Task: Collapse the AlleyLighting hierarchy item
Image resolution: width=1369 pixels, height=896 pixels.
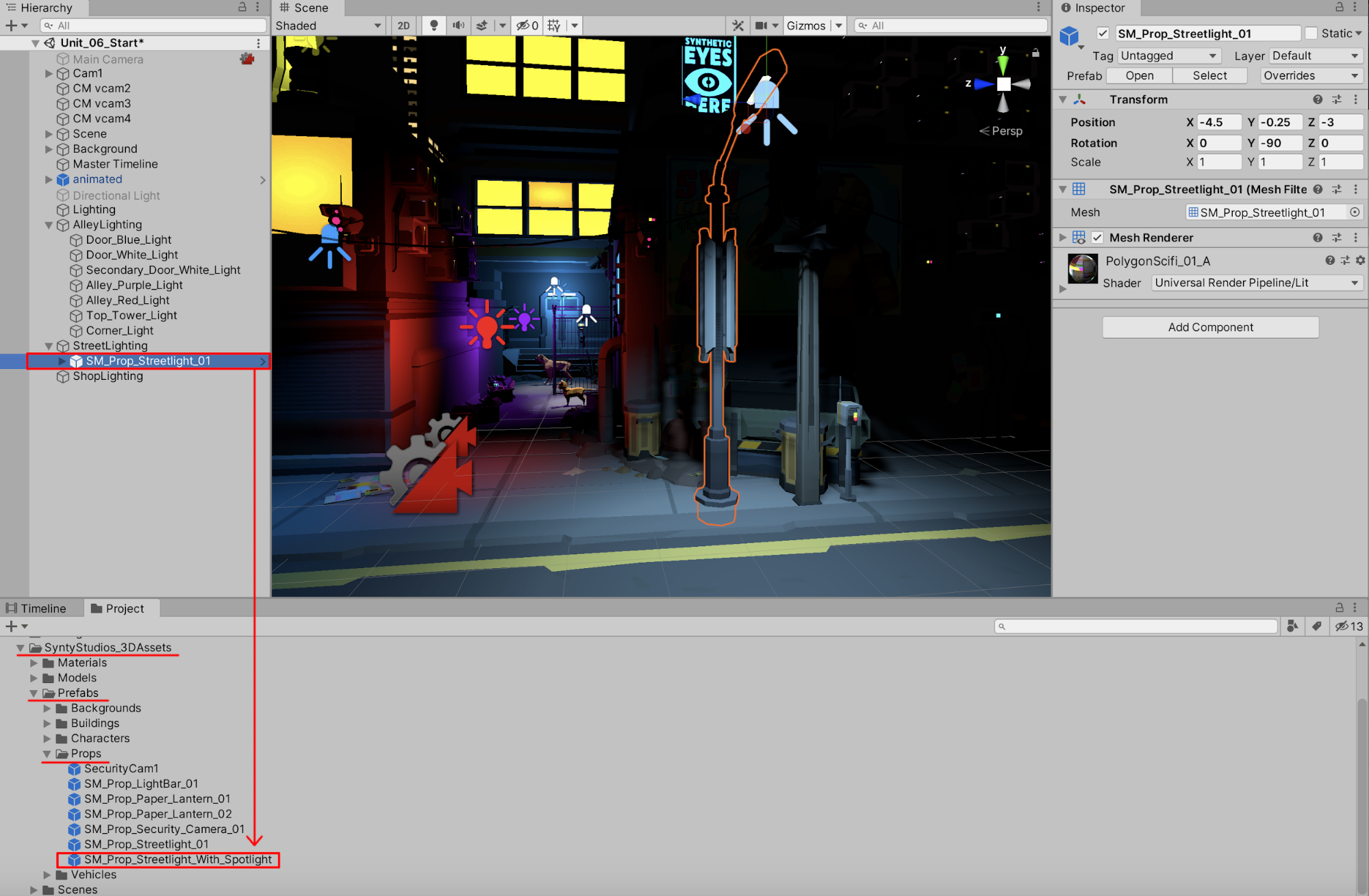Action: tap(49, 225)
